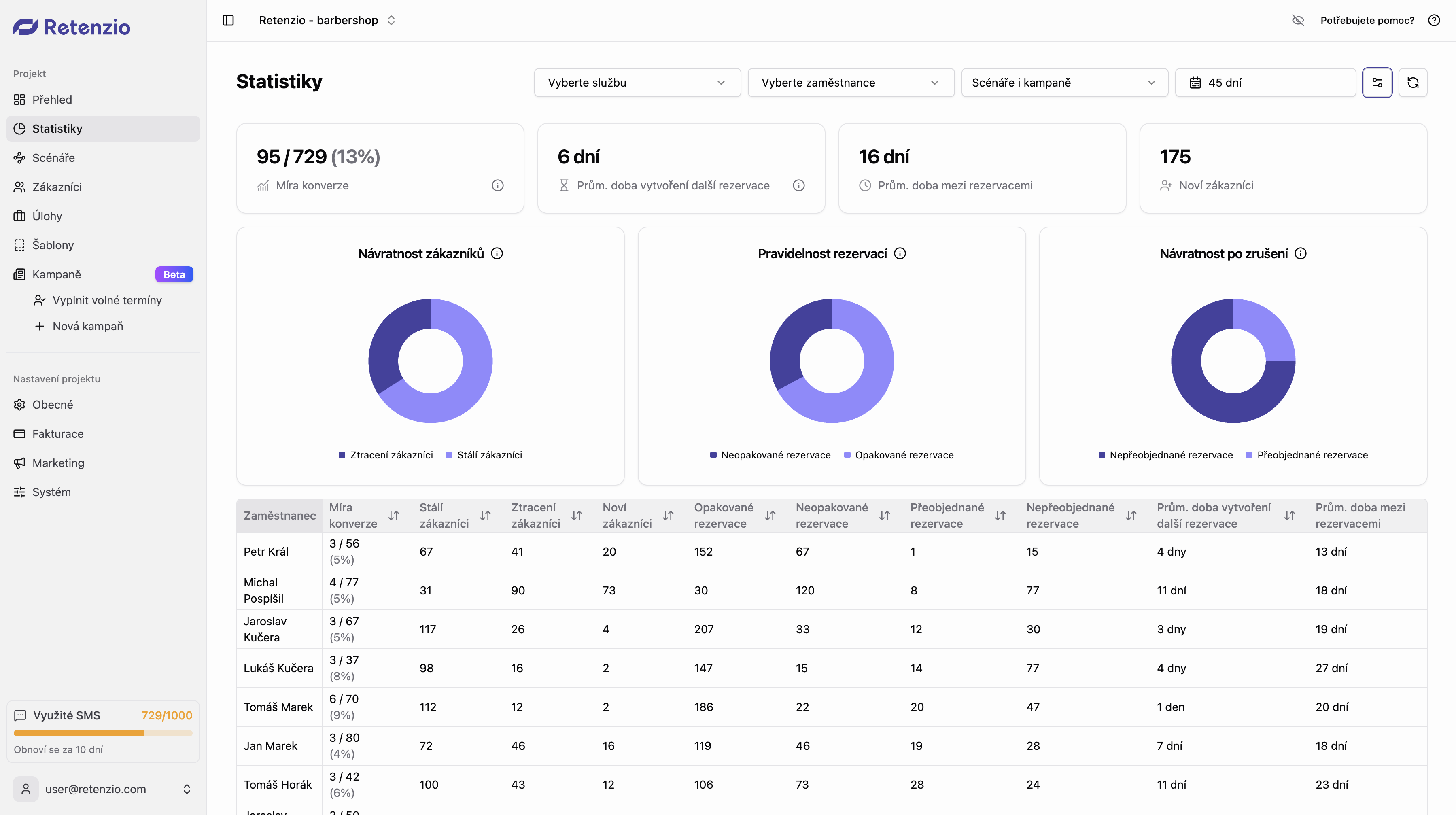Click Nová kampaň link
The image size is (1456, 815).
[87, 326]
